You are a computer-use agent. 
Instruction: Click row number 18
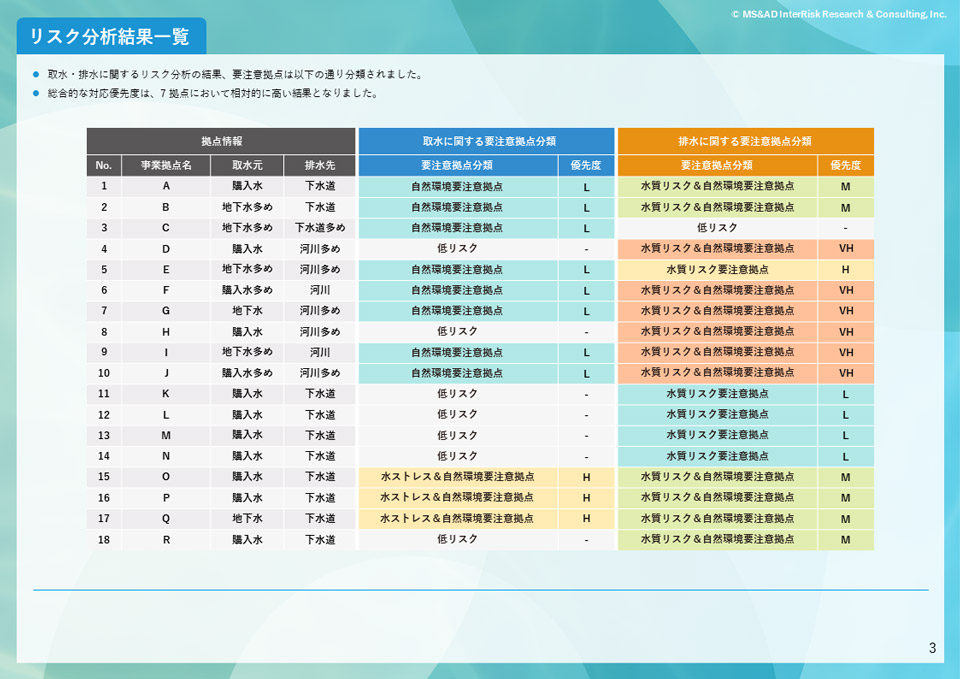[x=104, y=539]
